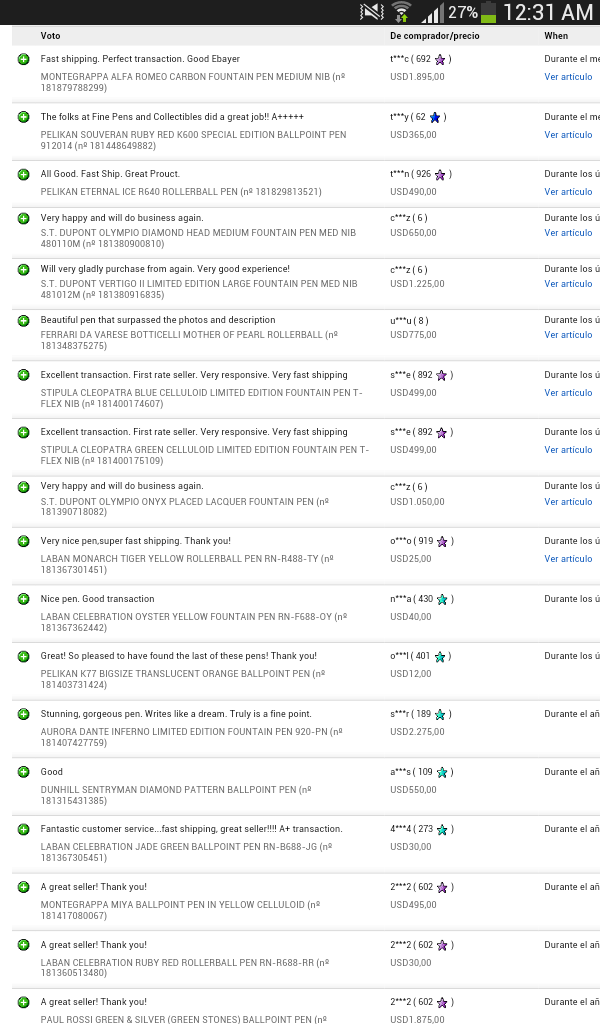This screenshot has width=600, height=1024.
Task: Click the purple star next to buyer t***c
Action: click(x=440, y=60)
